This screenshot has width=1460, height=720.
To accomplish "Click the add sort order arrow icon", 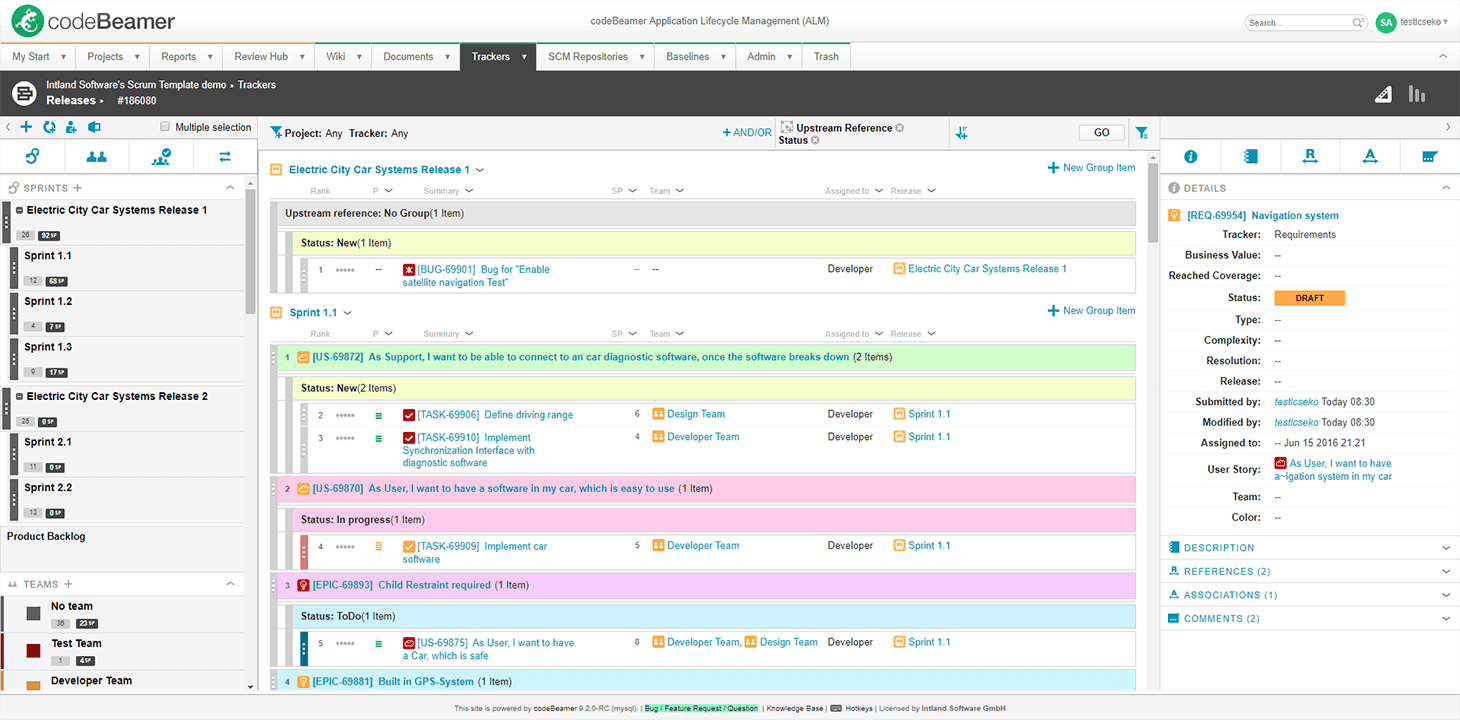I will pyautogui.click(x=961, y=133).
